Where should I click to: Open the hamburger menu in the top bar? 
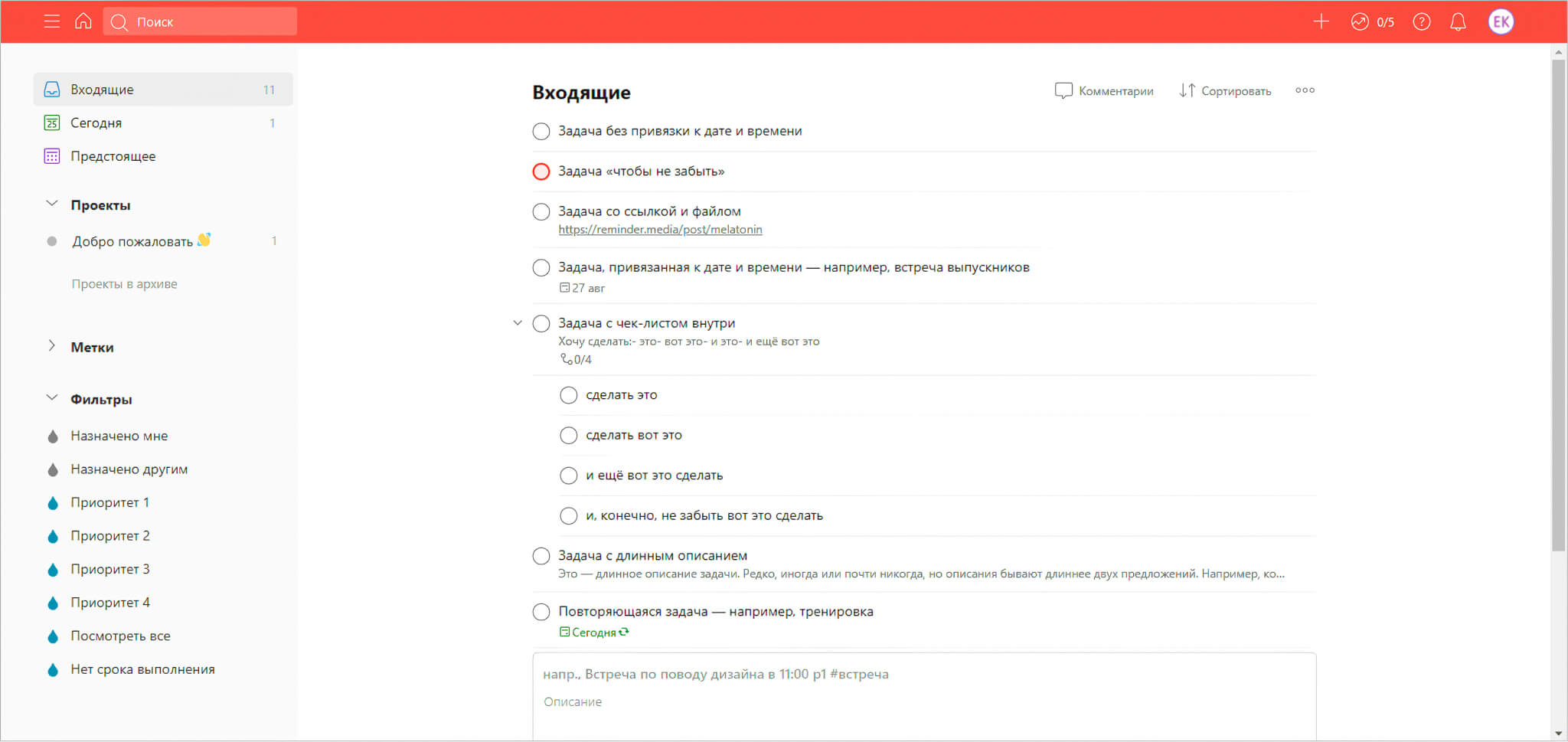click(52, 21)
